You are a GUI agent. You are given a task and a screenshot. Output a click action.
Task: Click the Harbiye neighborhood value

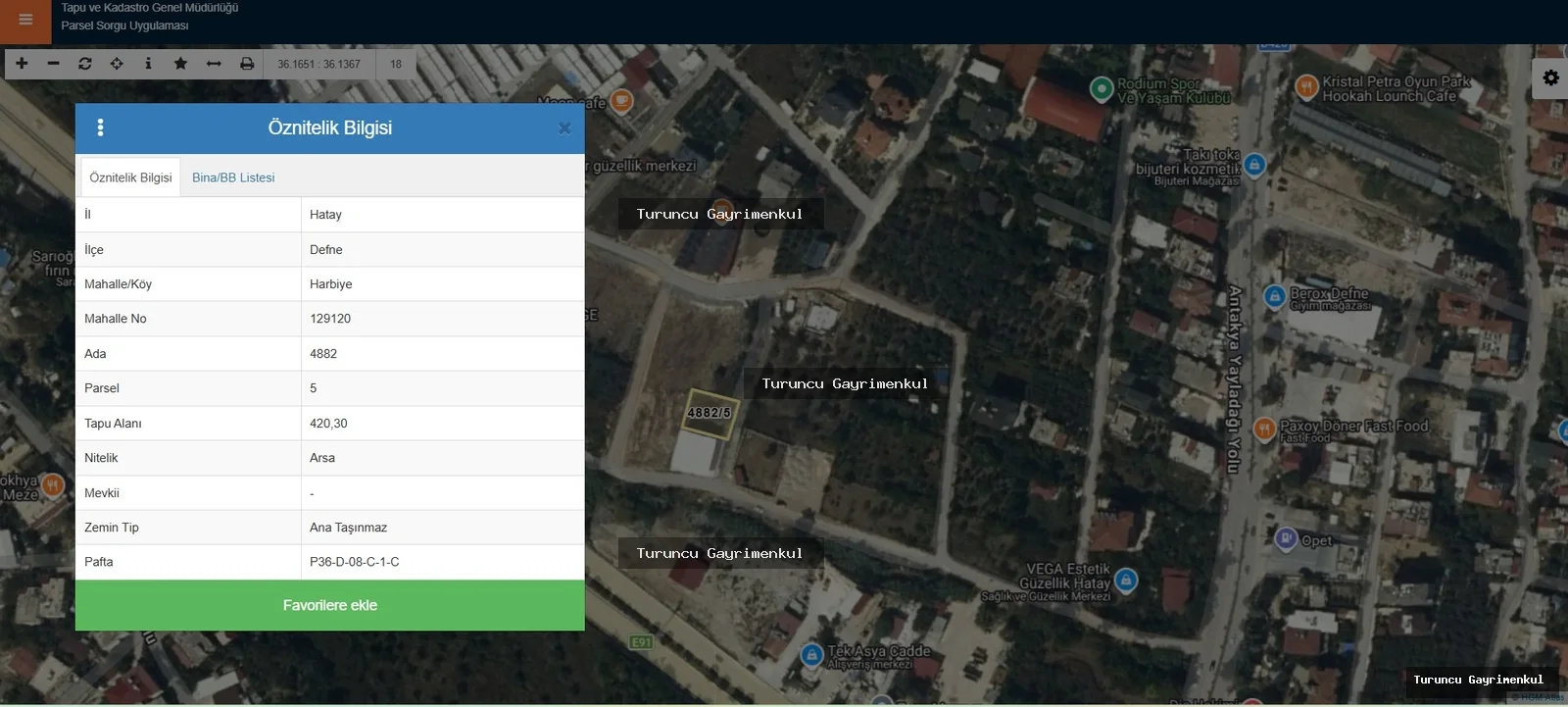(x=331, y=284)
